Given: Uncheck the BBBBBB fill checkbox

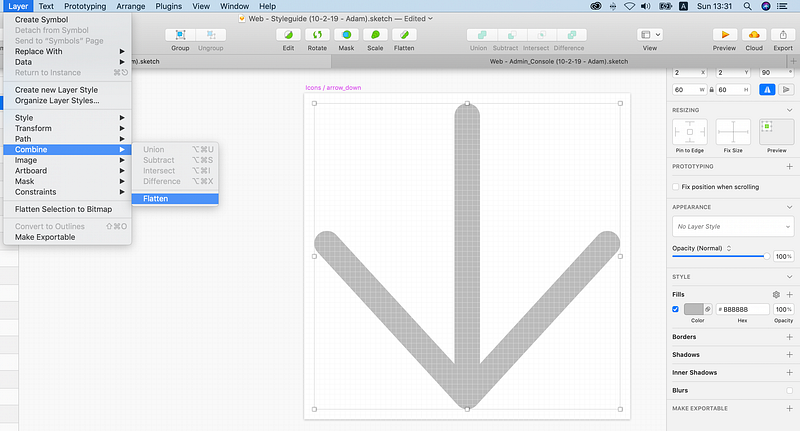Looking at the screenshot, I should coord(676,309).
